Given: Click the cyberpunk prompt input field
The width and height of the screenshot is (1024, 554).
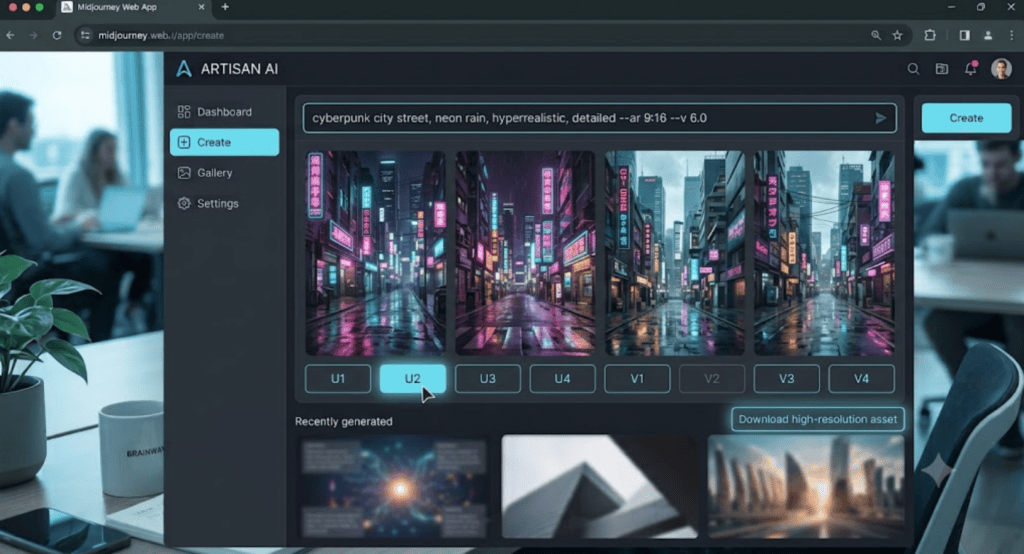Looking at the screenshot, I should tap(600, 118).
